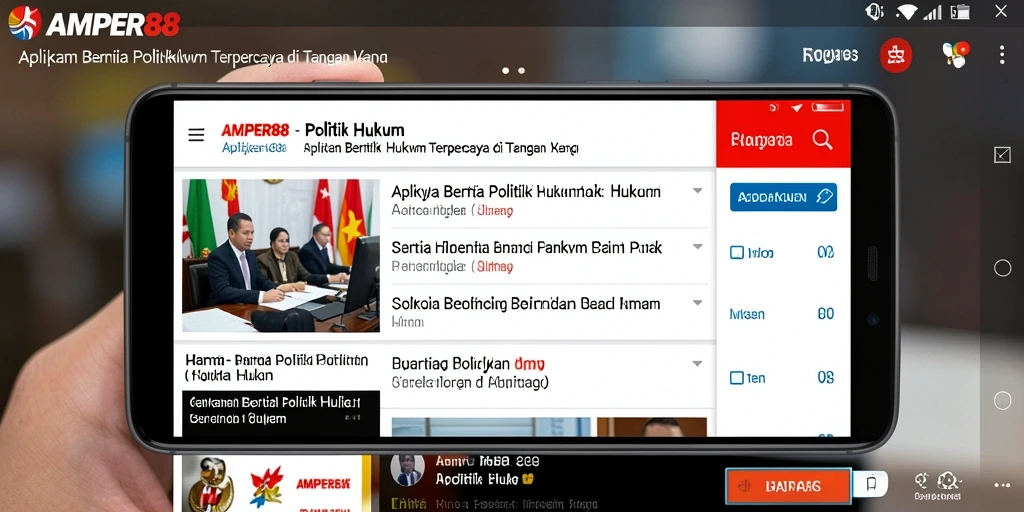The width and height of the screenshot is (1024, 512).
Task: Open the red header tab label in phone
Action: pos(762,140)
